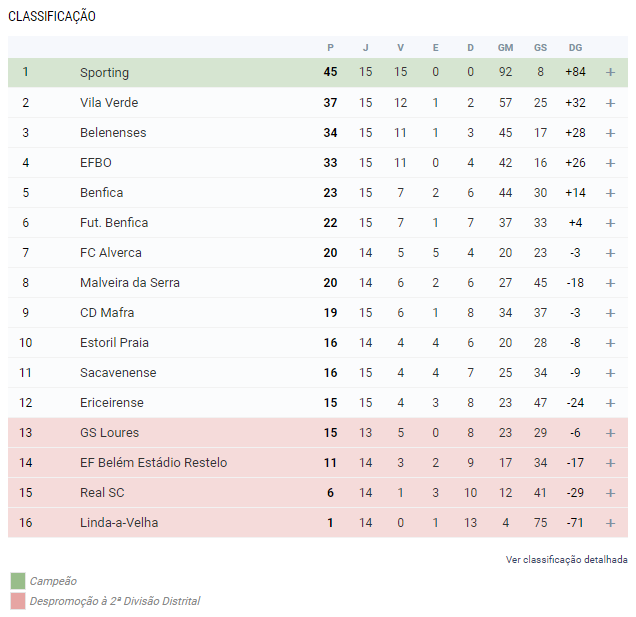
Task: Click the plus icon beside Benfica's +14
Action: [x=610, y=193]
